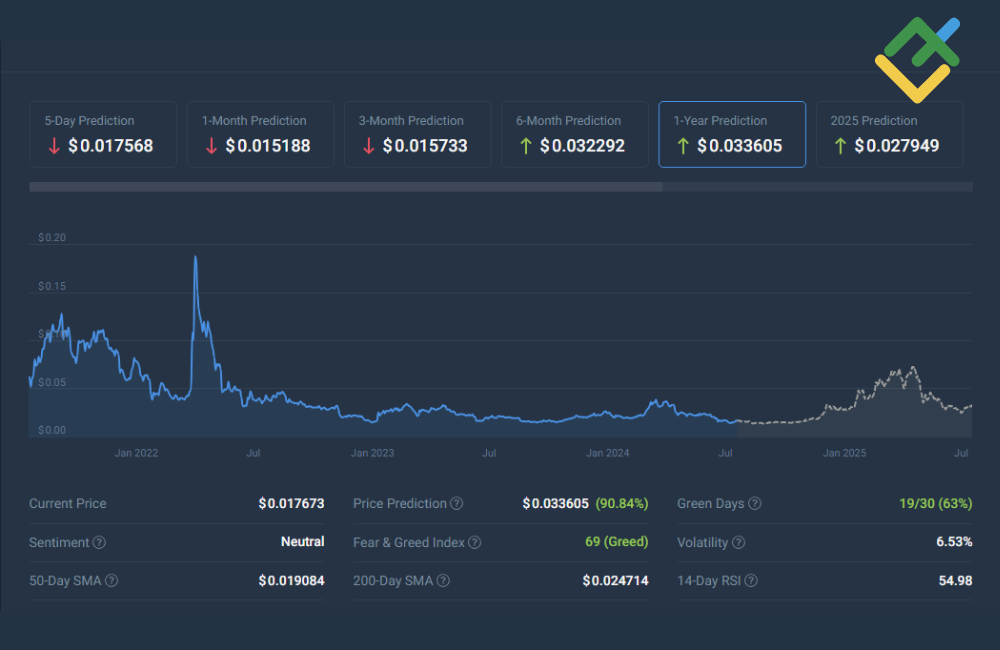Switch to the 3-Month Prediction card
1000x650 pixels.
point(417,134)
